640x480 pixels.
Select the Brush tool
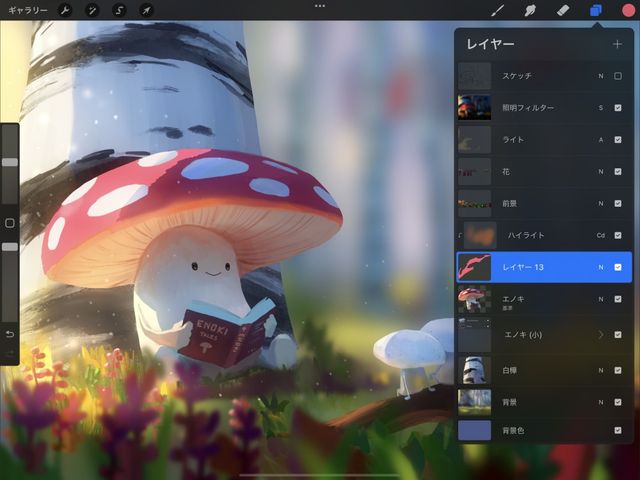[x=498, y=10]
